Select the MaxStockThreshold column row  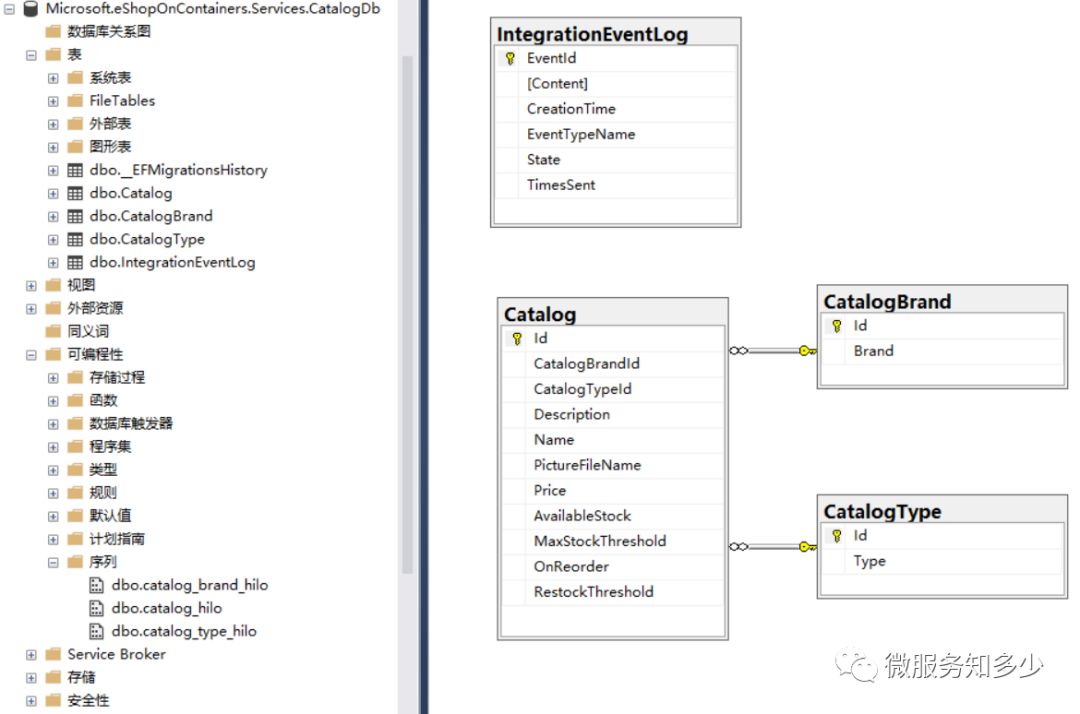click(x=613, y=541)
